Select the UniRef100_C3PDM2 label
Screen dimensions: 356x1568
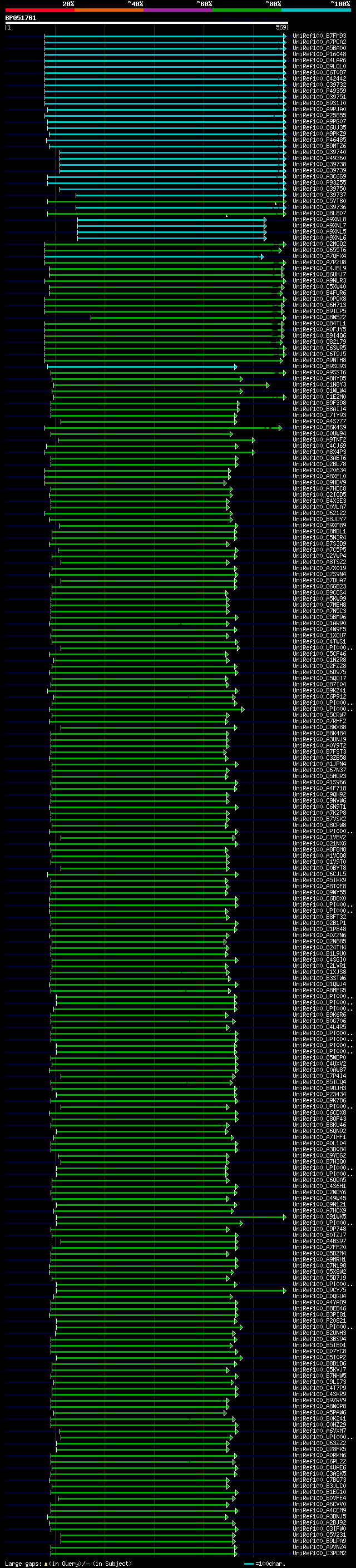(319, 1553)
